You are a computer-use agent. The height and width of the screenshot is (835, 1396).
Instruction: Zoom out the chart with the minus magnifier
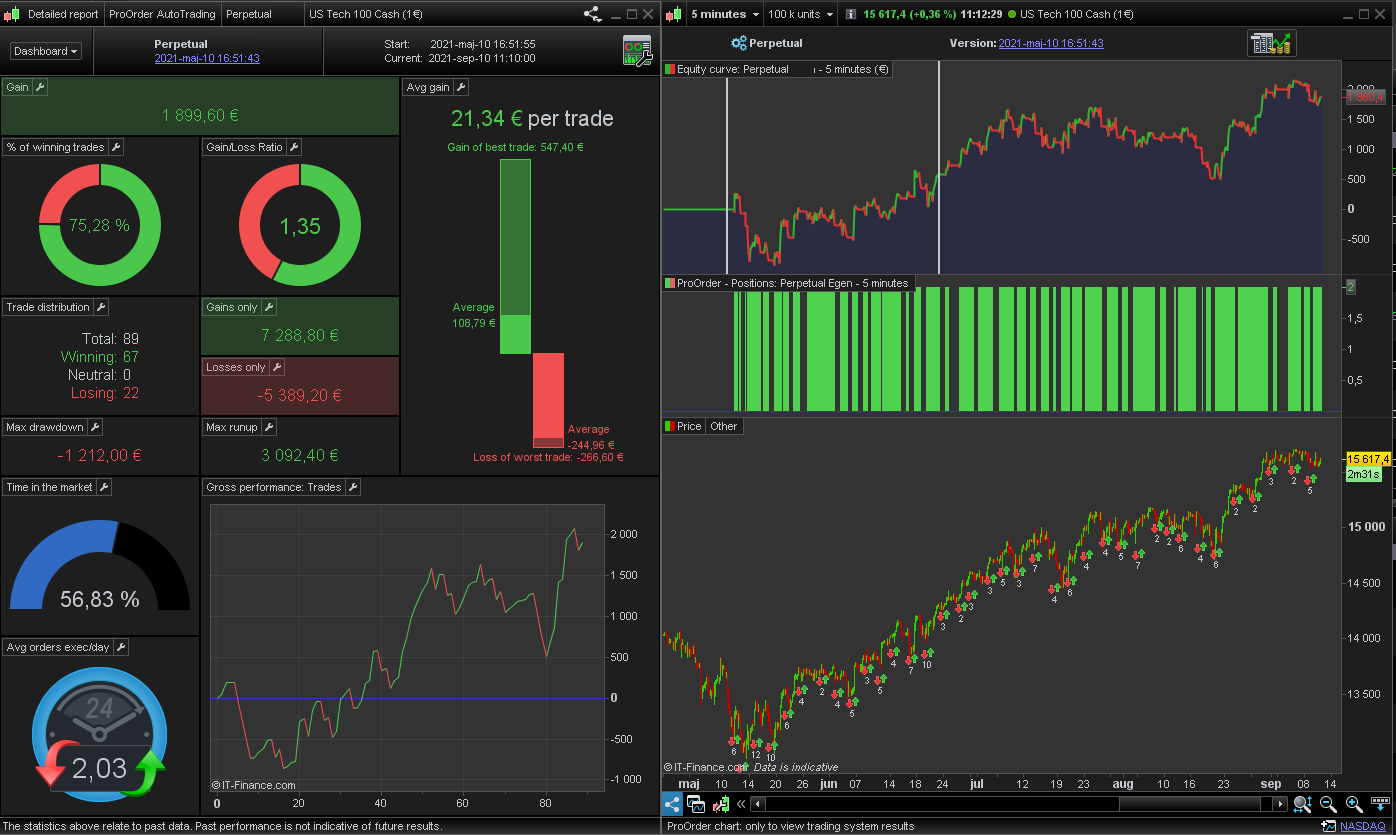pos(1328,804)
